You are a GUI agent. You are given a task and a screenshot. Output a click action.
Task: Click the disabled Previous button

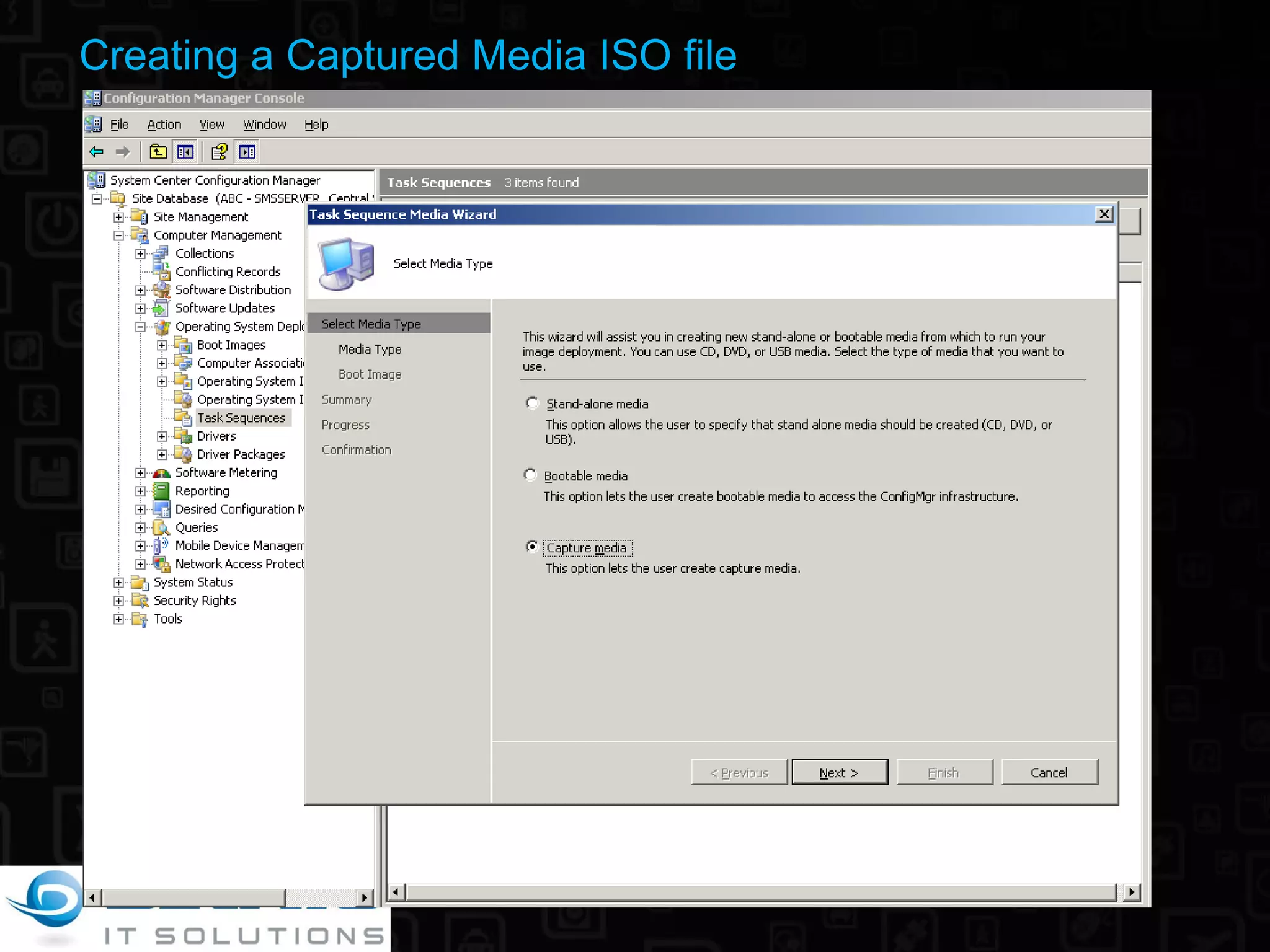739,772
